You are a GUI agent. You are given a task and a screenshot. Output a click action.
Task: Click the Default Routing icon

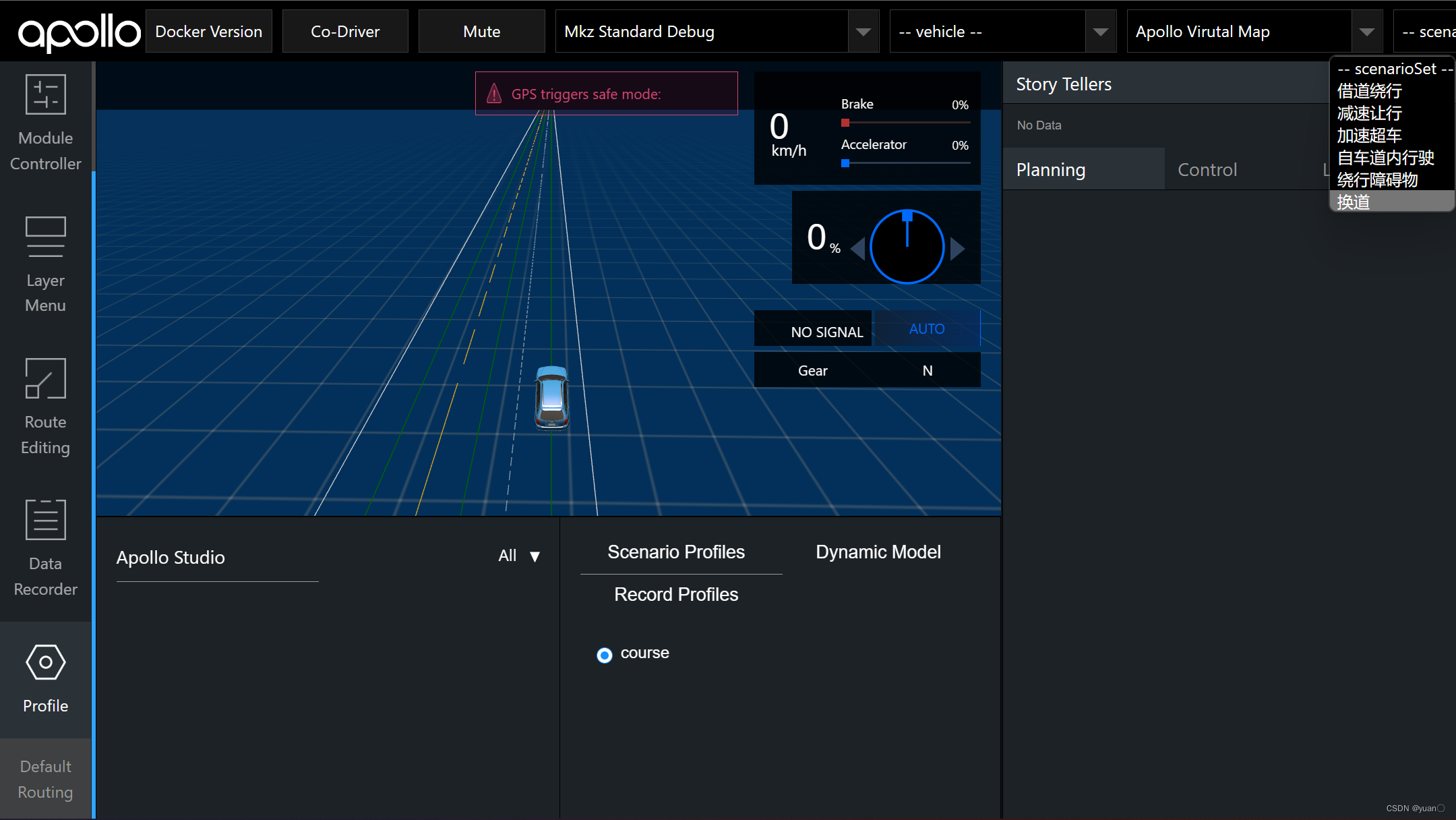point(46,780)
